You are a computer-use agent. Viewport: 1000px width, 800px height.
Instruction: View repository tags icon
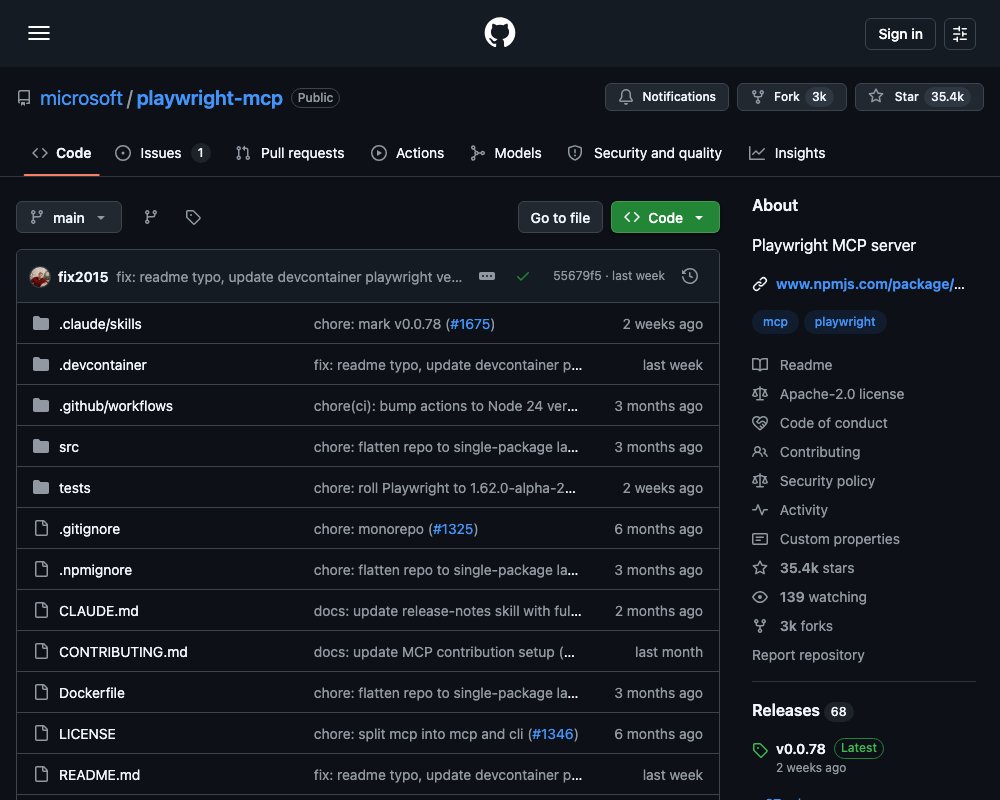point(193,218)
